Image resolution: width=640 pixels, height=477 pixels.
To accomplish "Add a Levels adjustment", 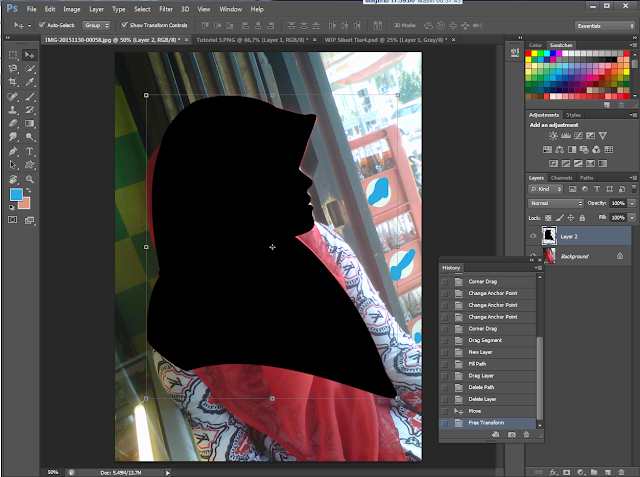I will [x=566, y=136].
